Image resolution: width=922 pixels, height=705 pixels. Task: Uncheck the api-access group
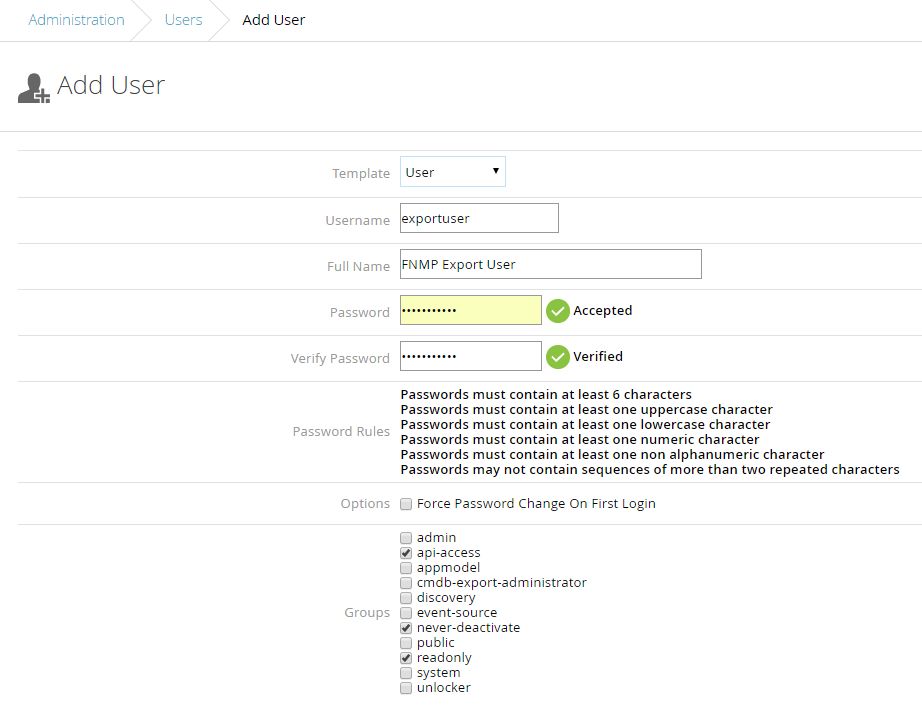tap(406, 553)
